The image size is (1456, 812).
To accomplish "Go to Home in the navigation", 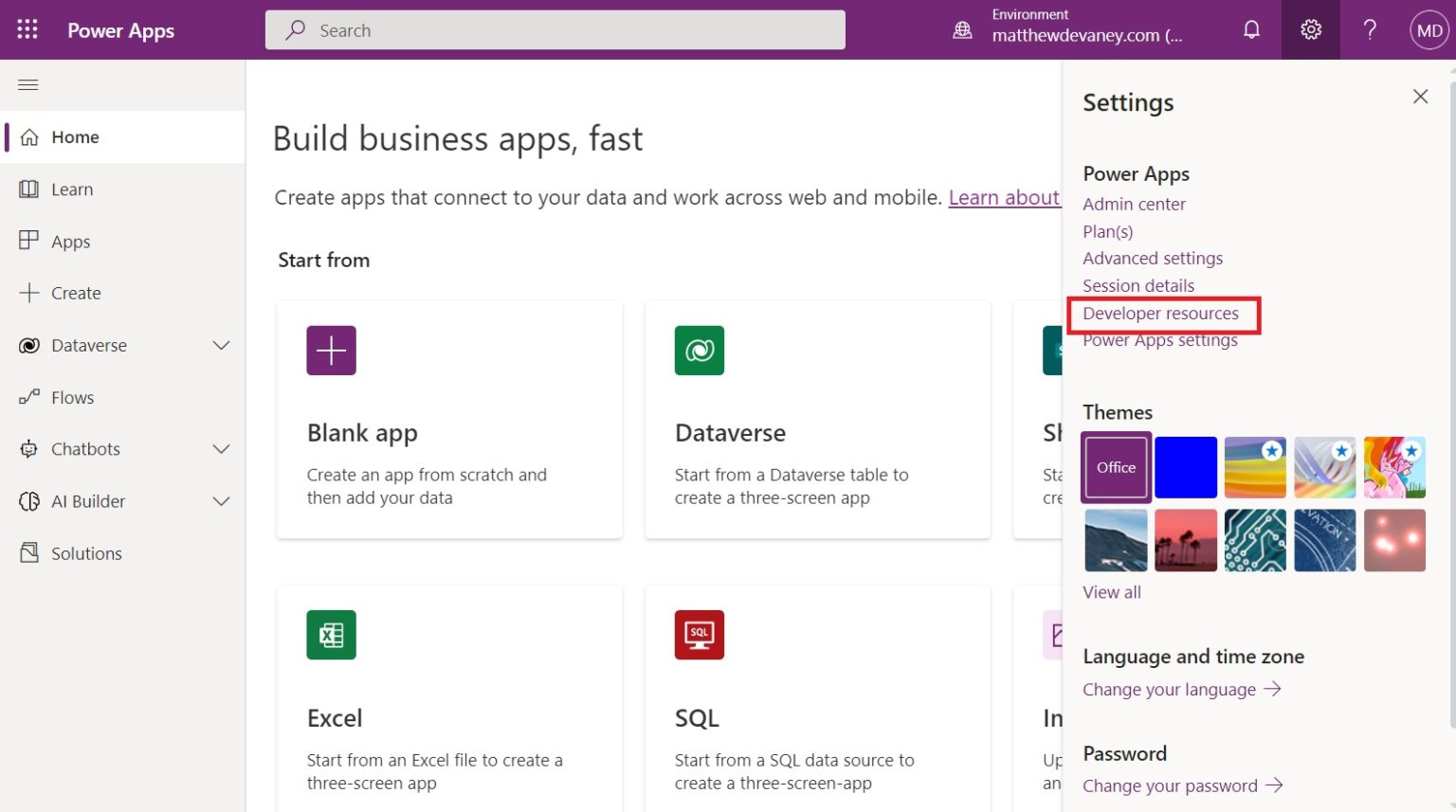I will click(x=75, y=136).
